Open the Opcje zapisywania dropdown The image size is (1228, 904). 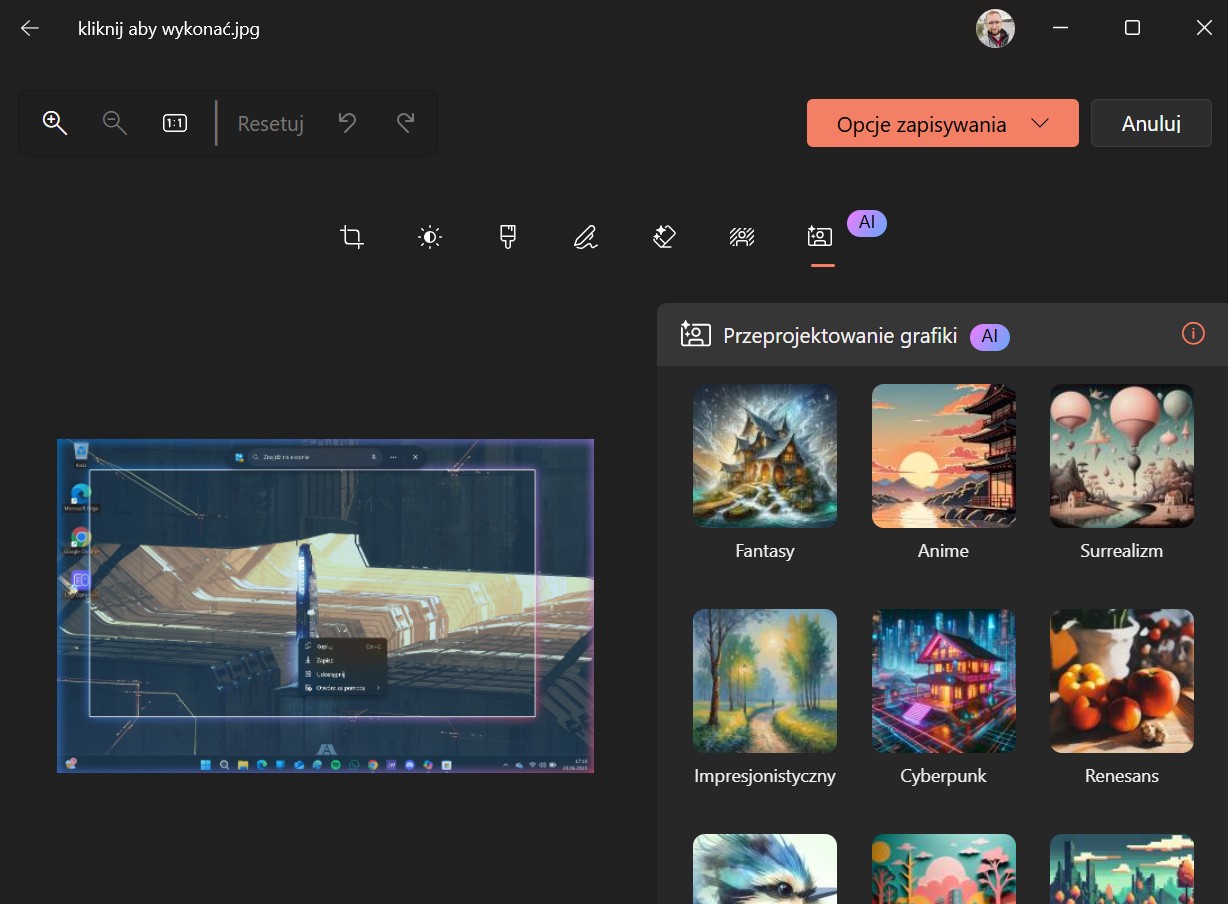(x=942, y=123)
